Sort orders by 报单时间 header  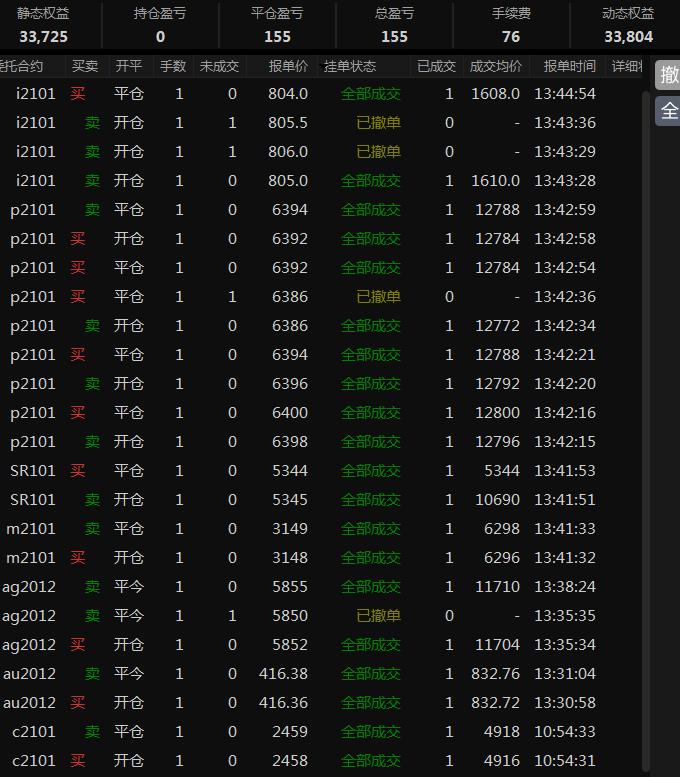pos(569,66)
